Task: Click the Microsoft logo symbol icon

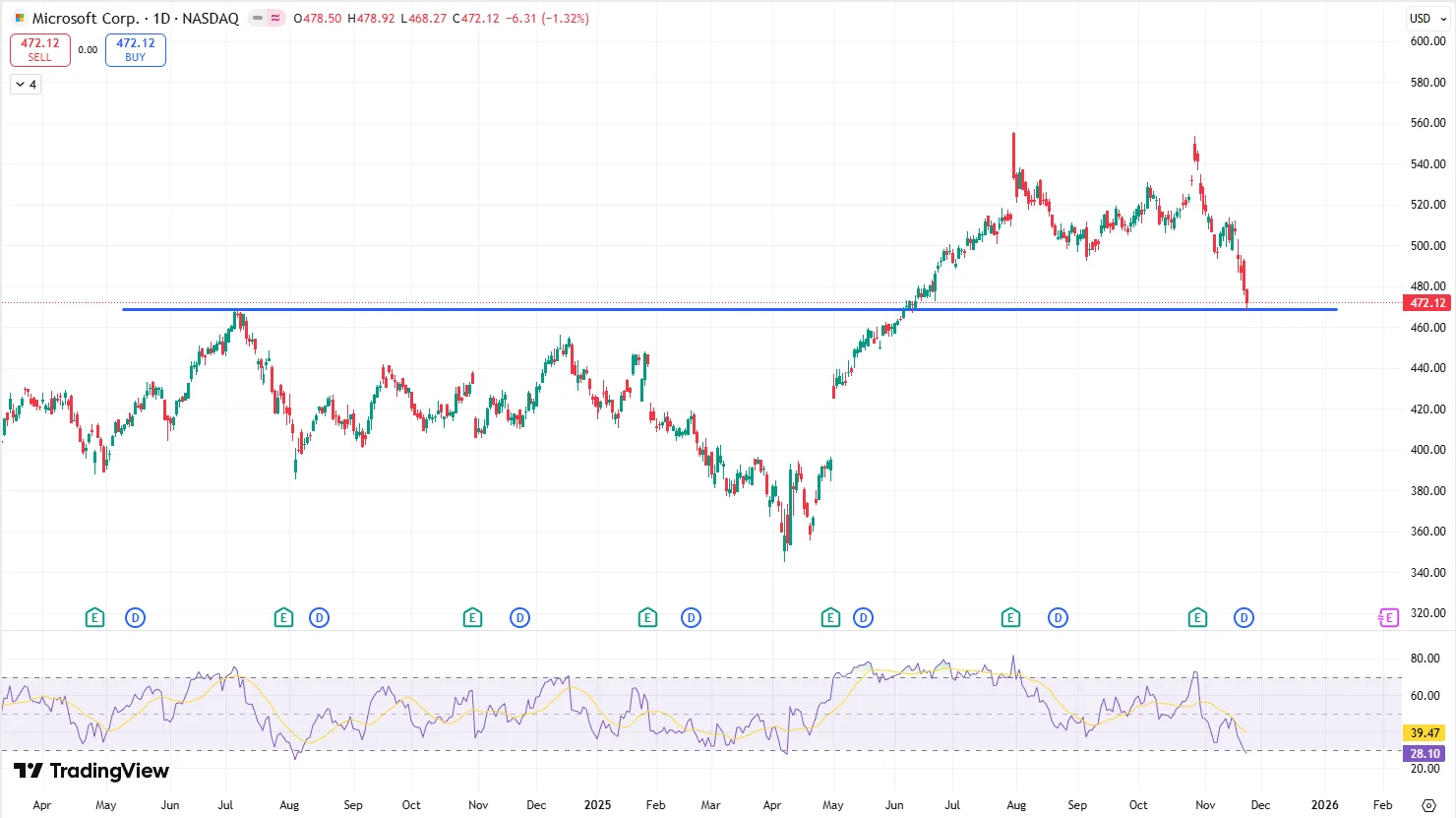Action: [x=20, y=18]
